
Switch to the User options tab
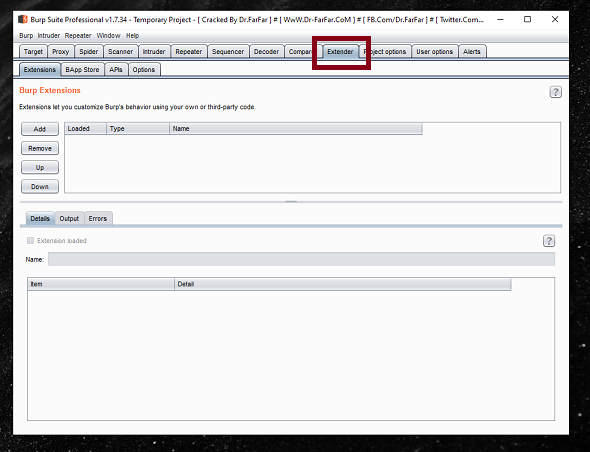point(434,52)
